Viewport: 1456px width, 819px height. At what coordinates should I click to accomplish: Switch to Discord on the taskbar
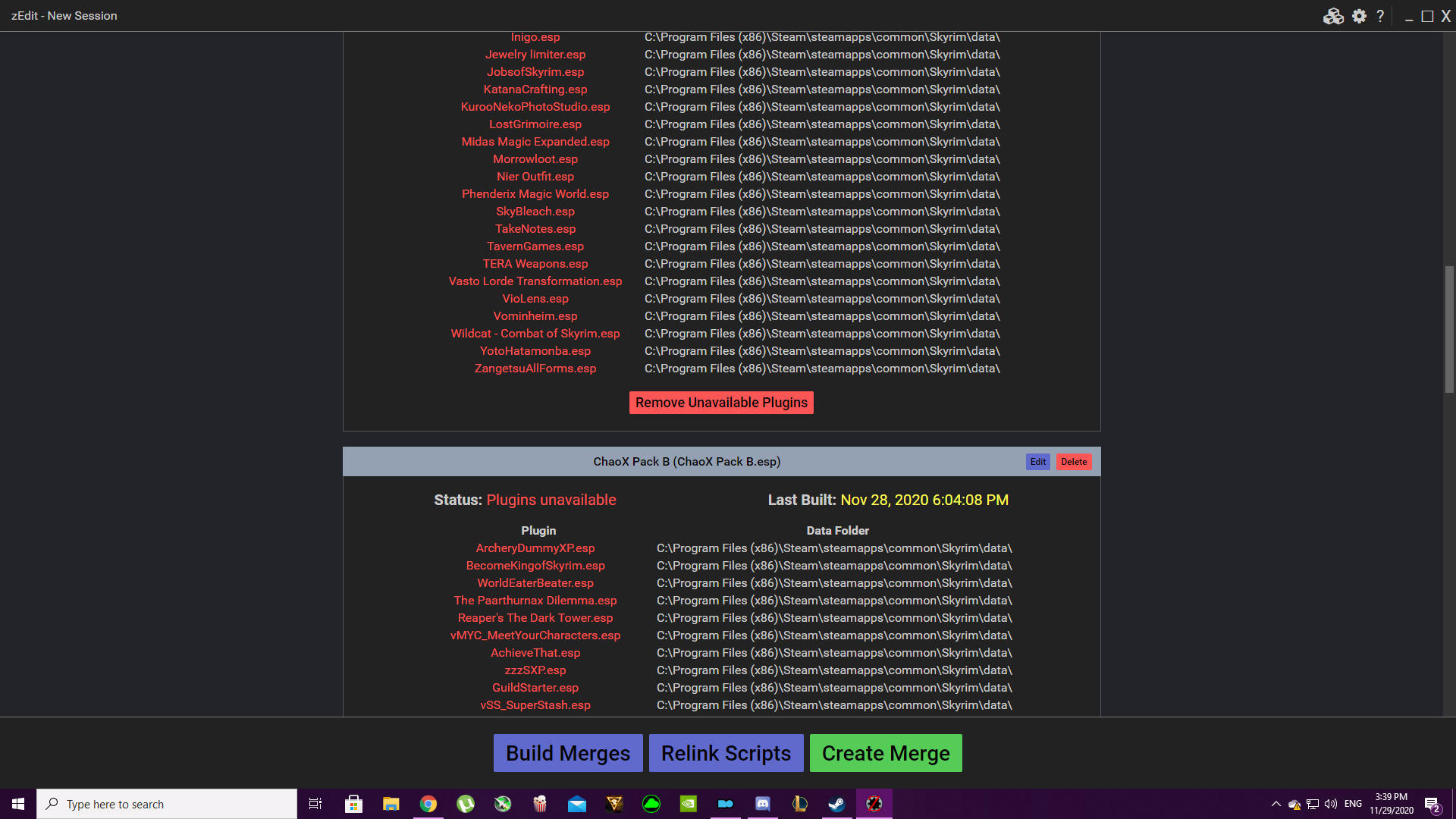coord(763,804)
